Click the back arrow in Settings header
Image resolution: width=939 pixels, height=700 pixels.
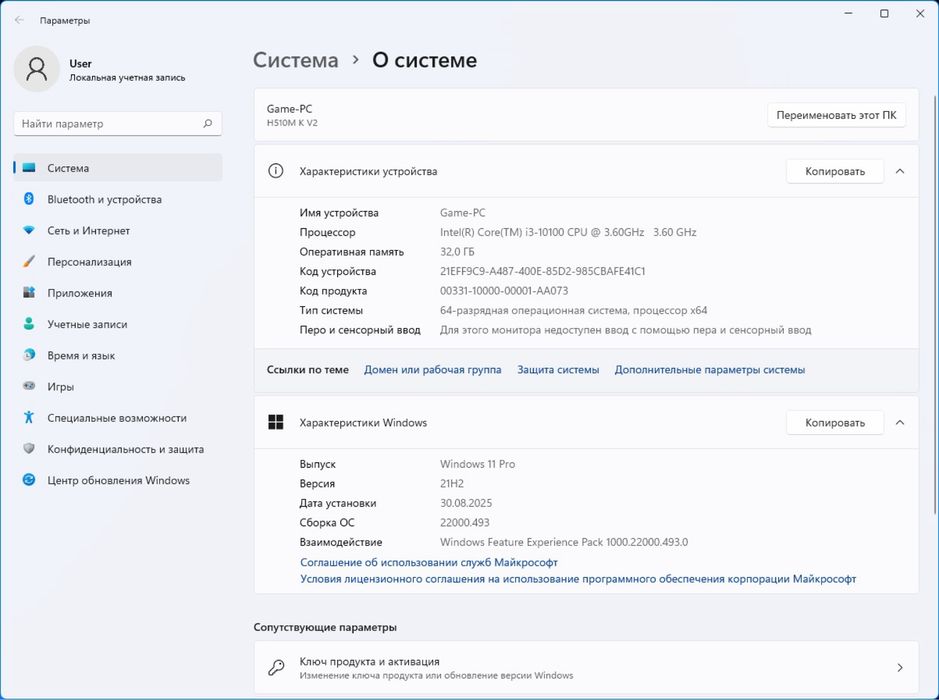tap(19, 19)
